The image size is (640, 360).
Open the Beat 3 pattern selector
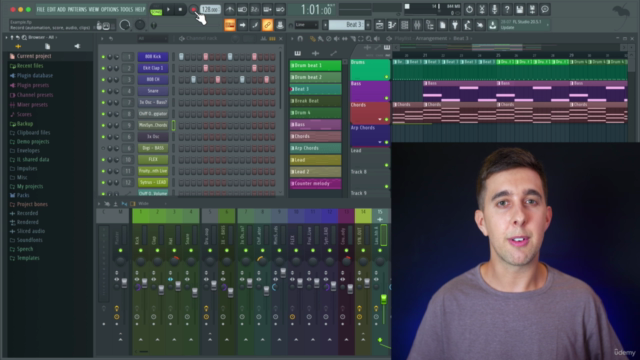click(x=347, y=25)
